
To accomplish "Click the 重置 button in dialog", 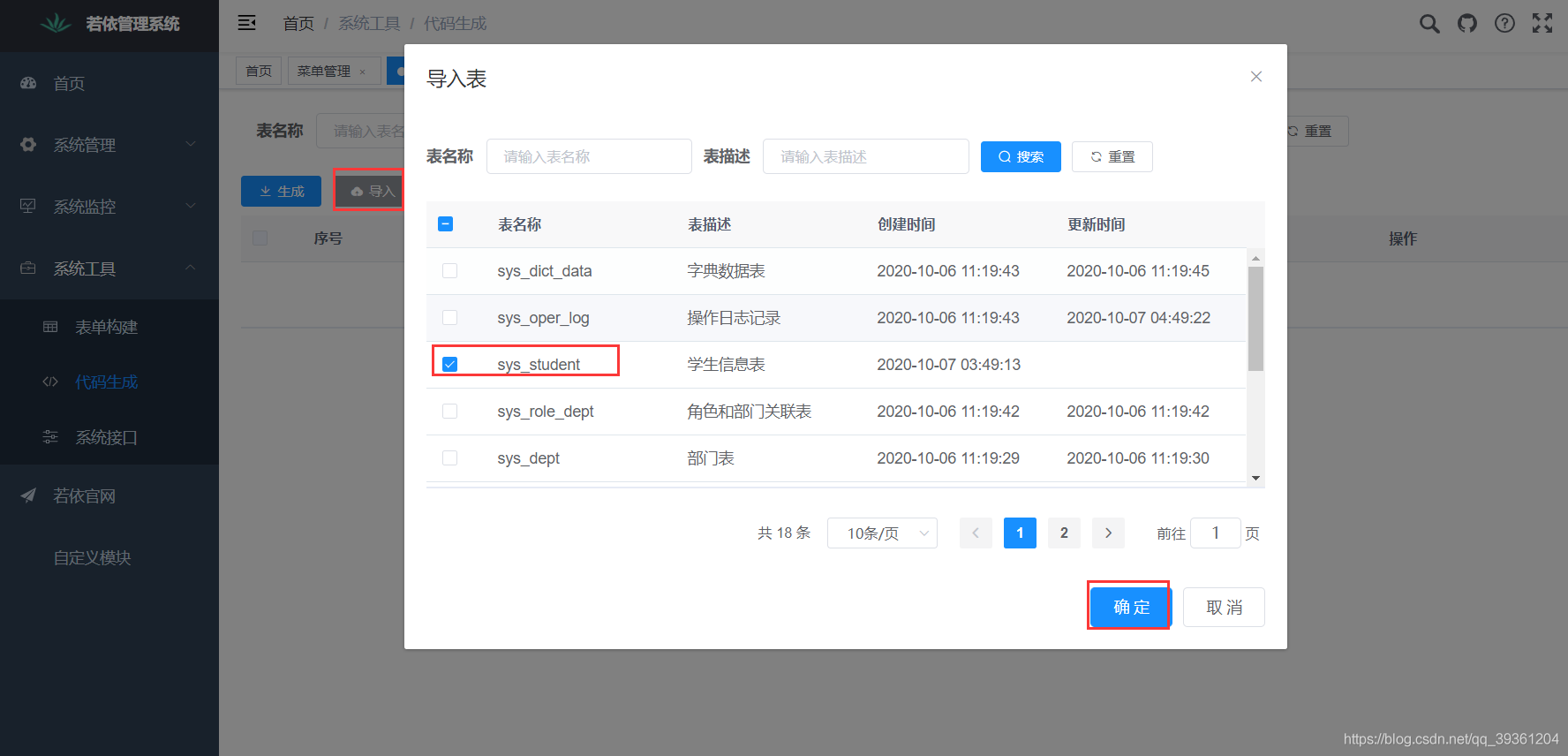I will pyautogui.click(x=1112, y=156).
